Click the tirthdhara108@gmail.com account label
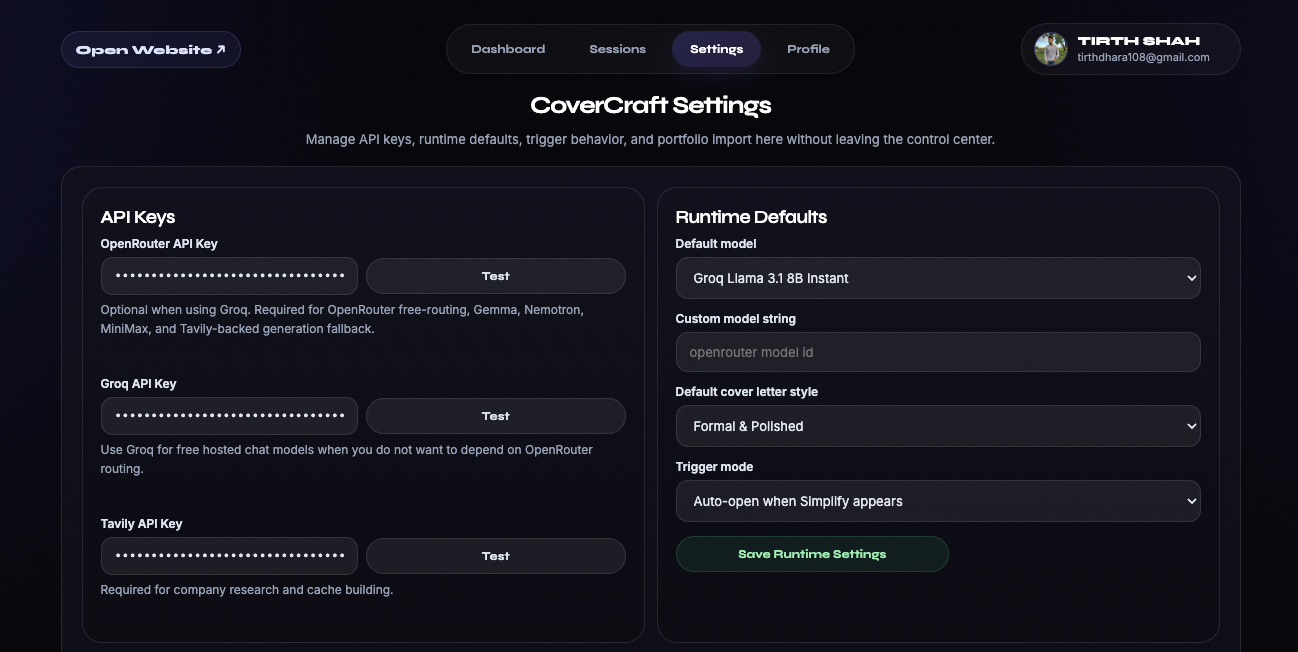Viewport: 1298px width, 652px height. tap(1142, 57)
